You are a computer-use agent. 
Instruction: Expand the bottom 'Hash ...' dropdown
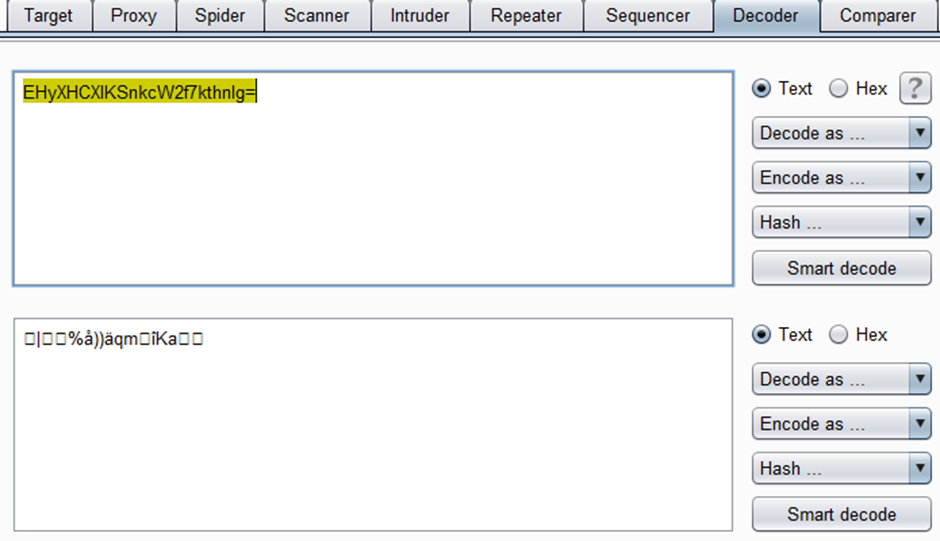(842, 468)
